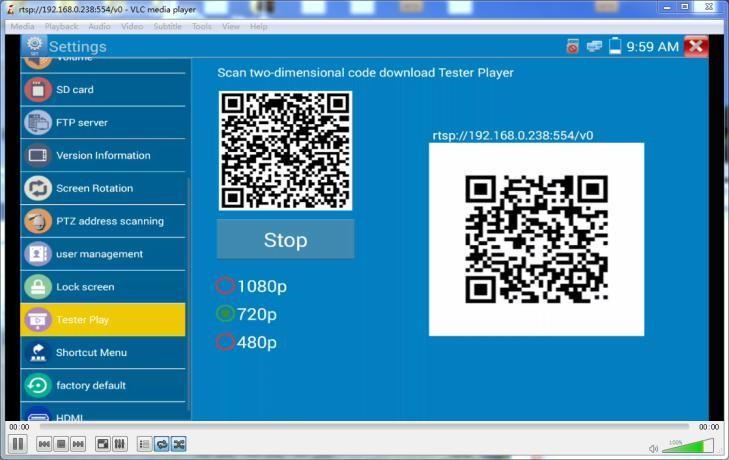Open the Audio menu
Viewport: 729px width, 460px height.
click(99, 27)
